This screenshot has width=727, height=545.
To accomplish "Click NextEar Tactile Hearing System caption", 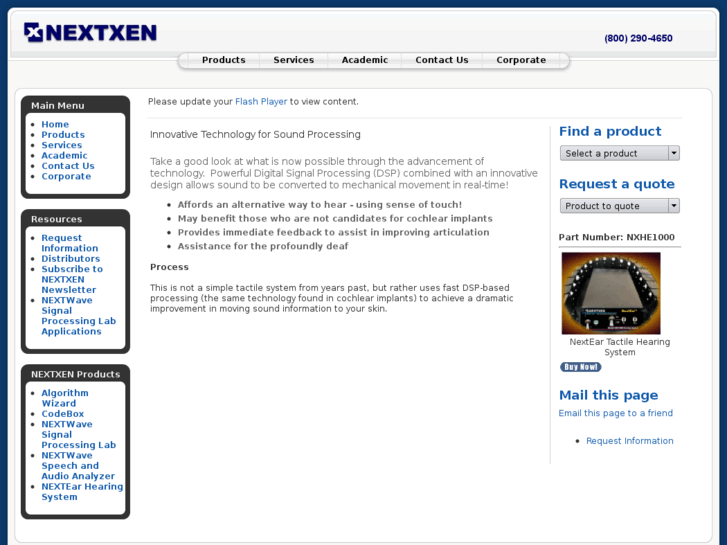I will [x=619, y=347].
